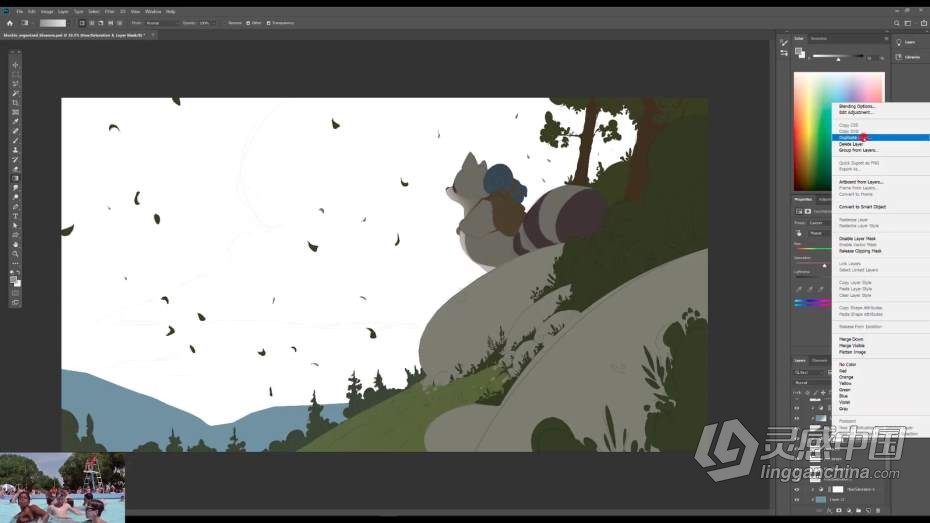Click the Share icon at top right
930x523 pixels.
click(923, 23)
